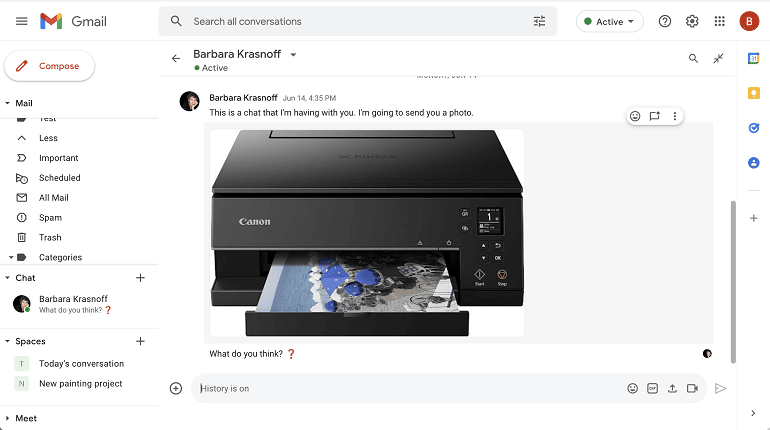Expand the Meet section
The height and width of the screenshot is (430, 770).
[8, 418]
